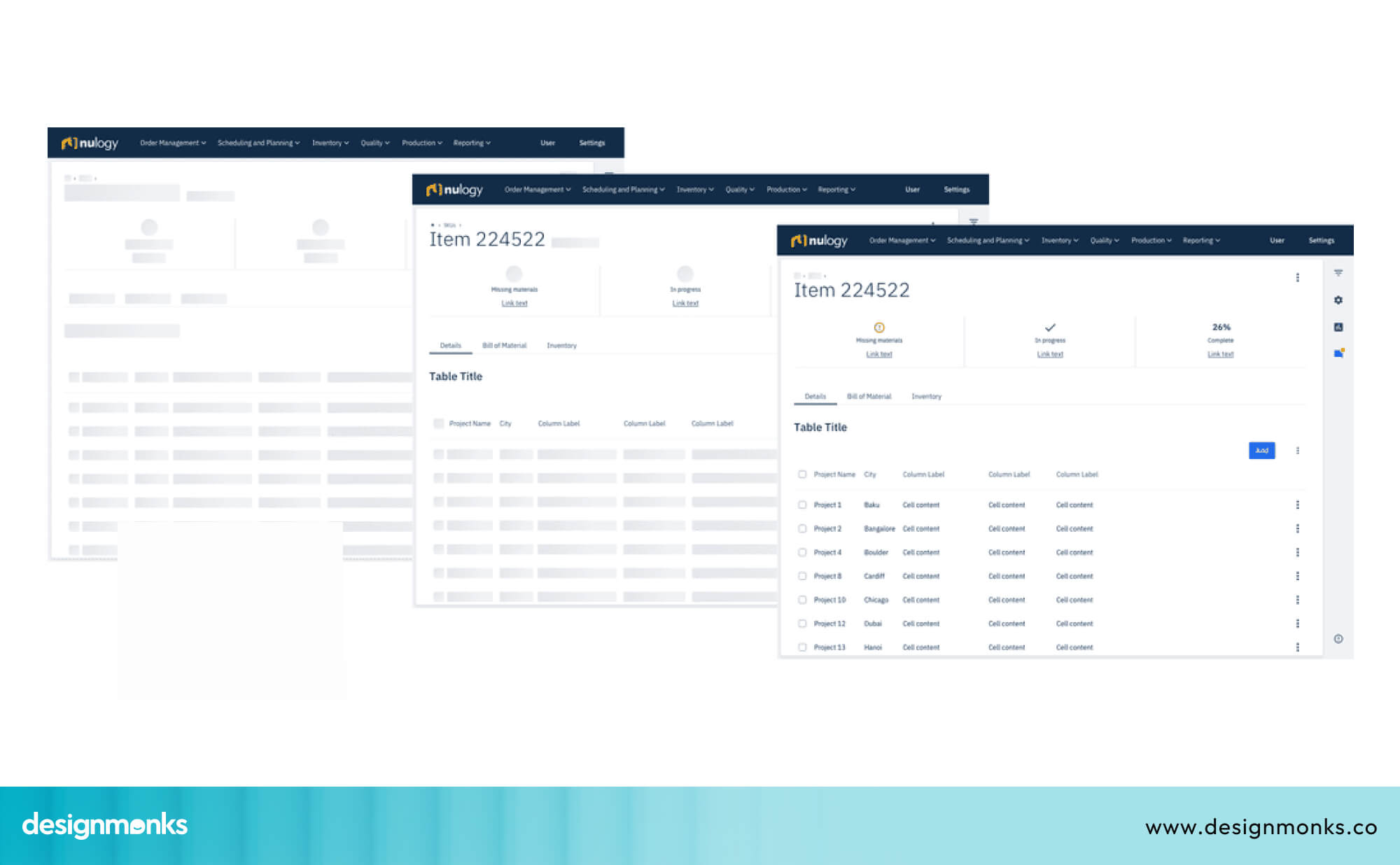Open Link text under Missing materials in middle window
Screen dimensions: 1400x865
pyautogui.click(x=514, y=303)
